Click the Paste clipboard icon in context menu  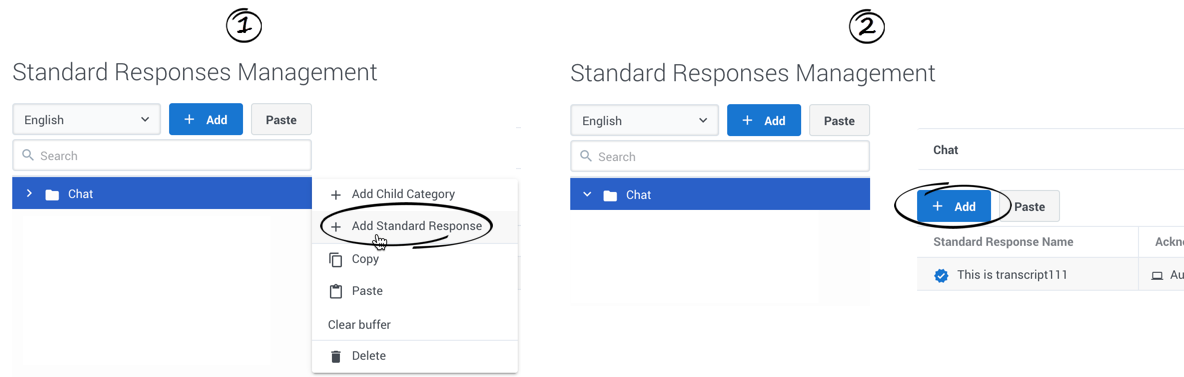click(x=336, y=292)
